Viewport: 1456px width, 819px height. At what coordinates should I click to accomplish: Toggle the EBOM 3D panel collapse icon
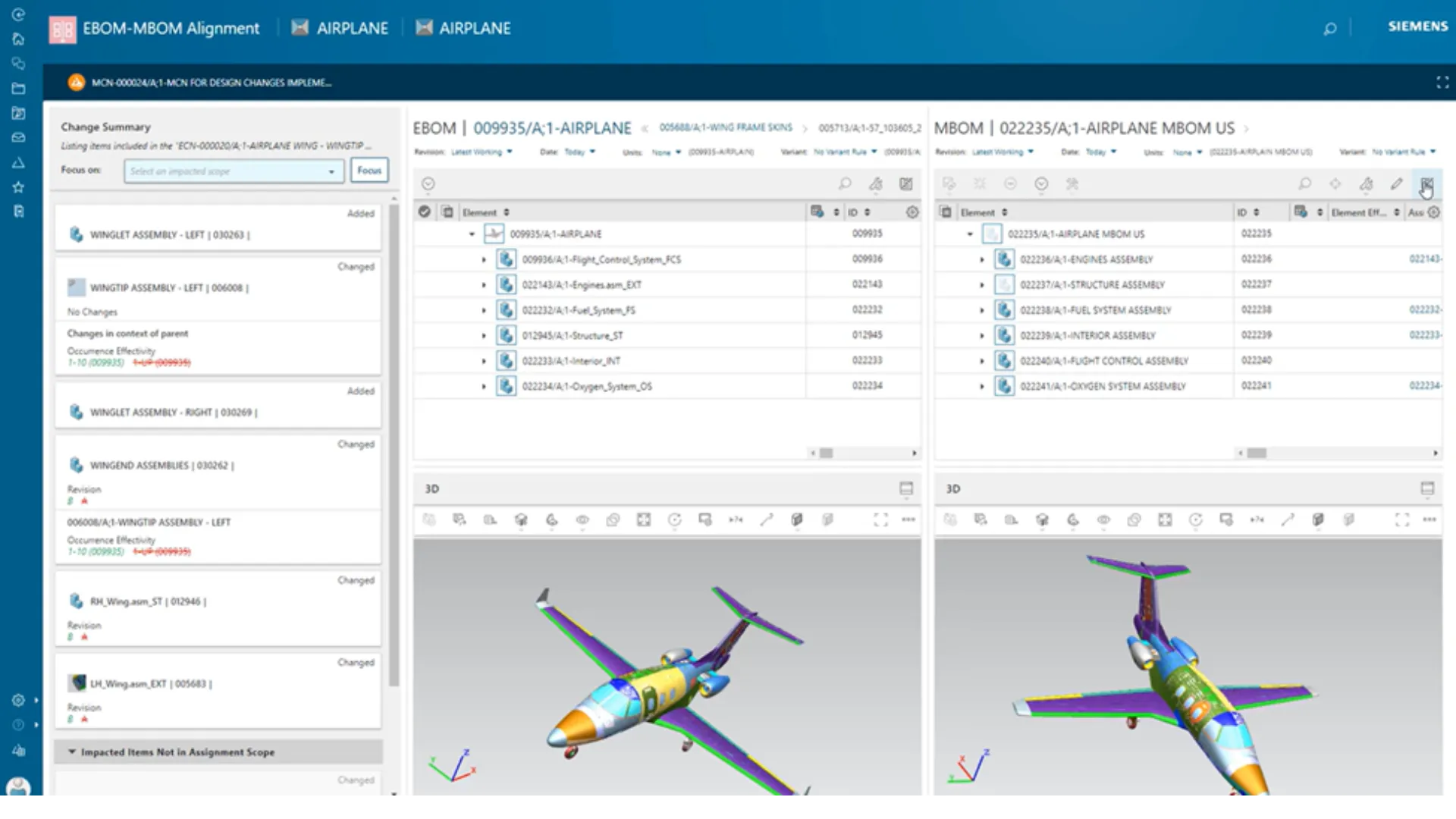[906, 488]
